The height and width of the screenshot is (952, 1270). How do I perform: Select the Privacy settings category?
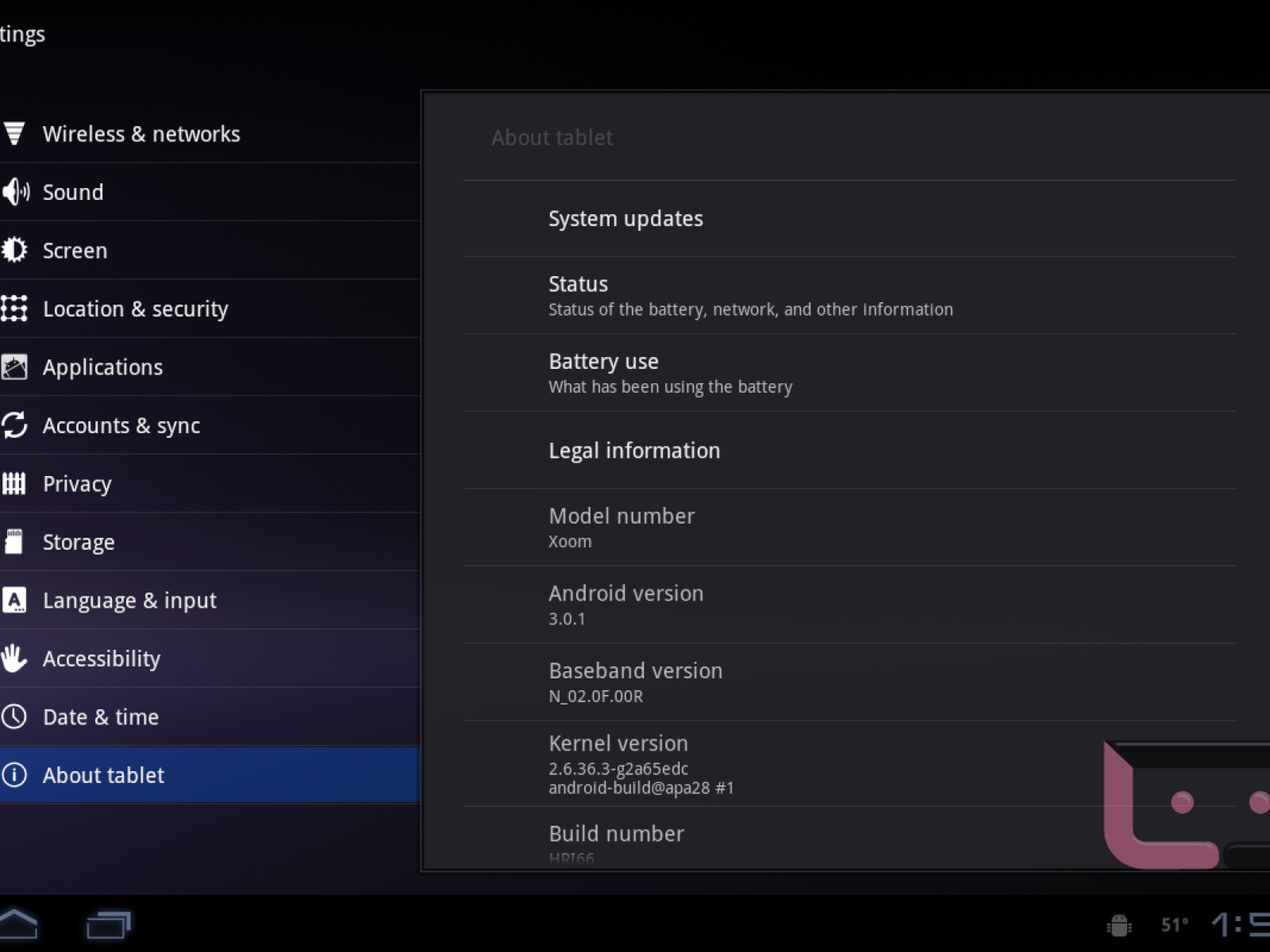pyautogui.click(x=77, y=484)
